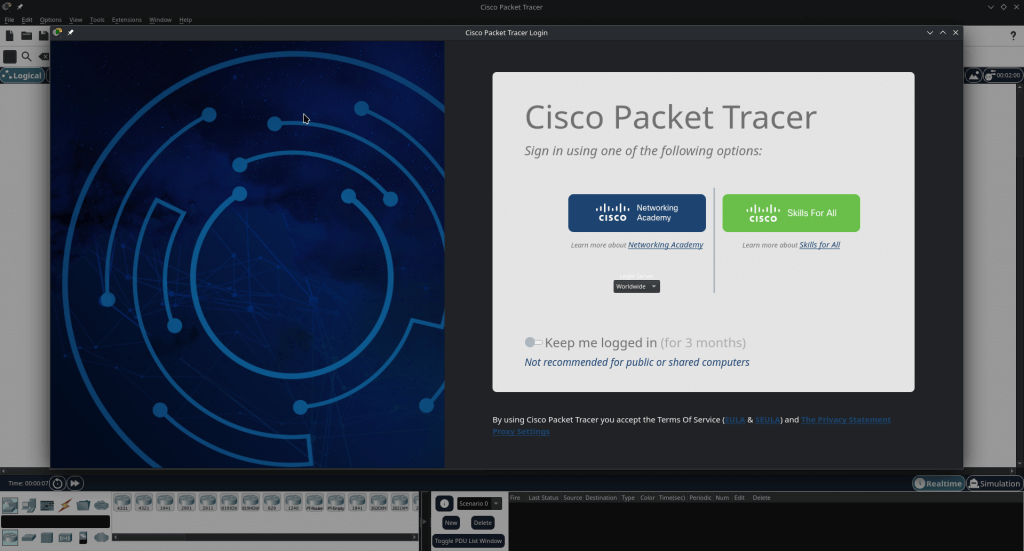This screenshot has height=551, width=1024.
Task: Click the Open file folder icon
Action: point(27,36)
